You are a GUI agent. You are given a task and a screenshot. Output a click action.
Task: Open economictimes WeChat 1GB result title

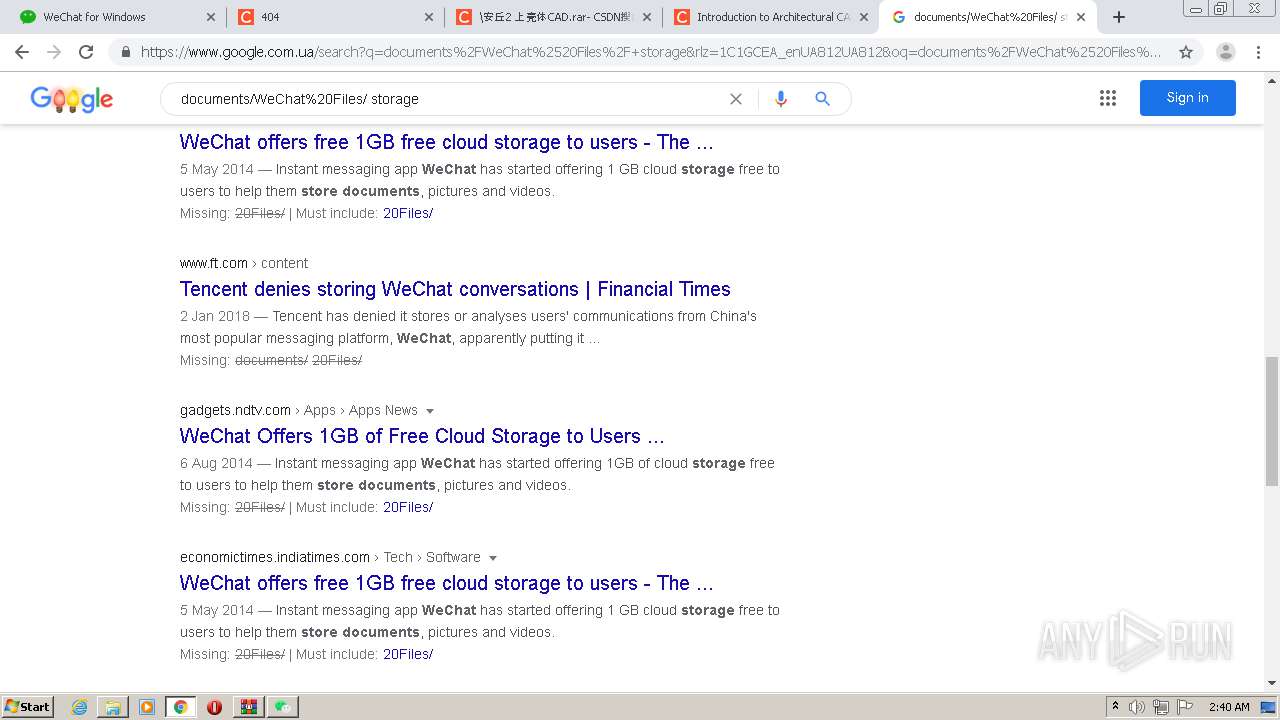447,583
